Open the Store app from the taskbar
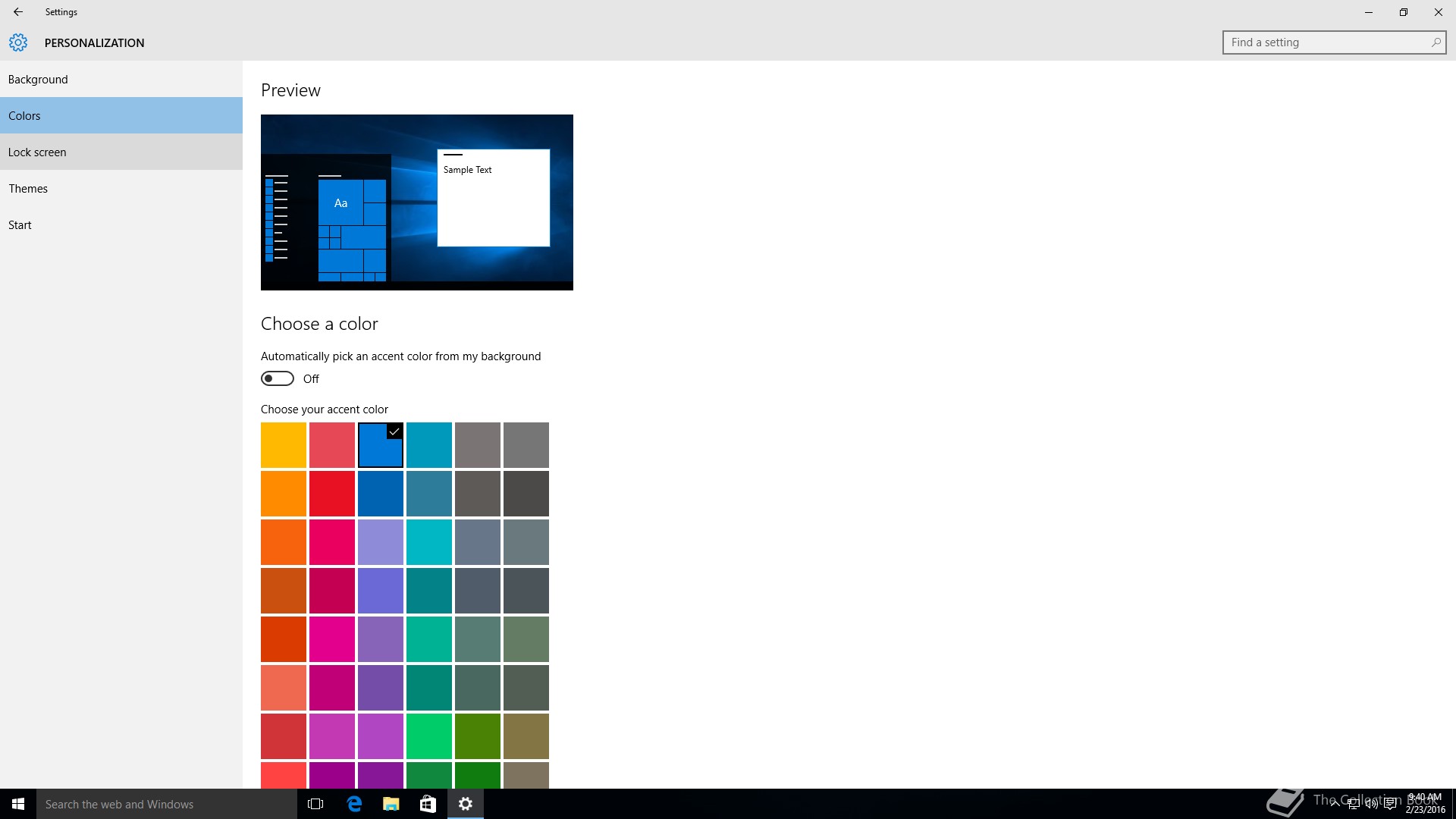The image size is (1456, 819). pos(428,804)
